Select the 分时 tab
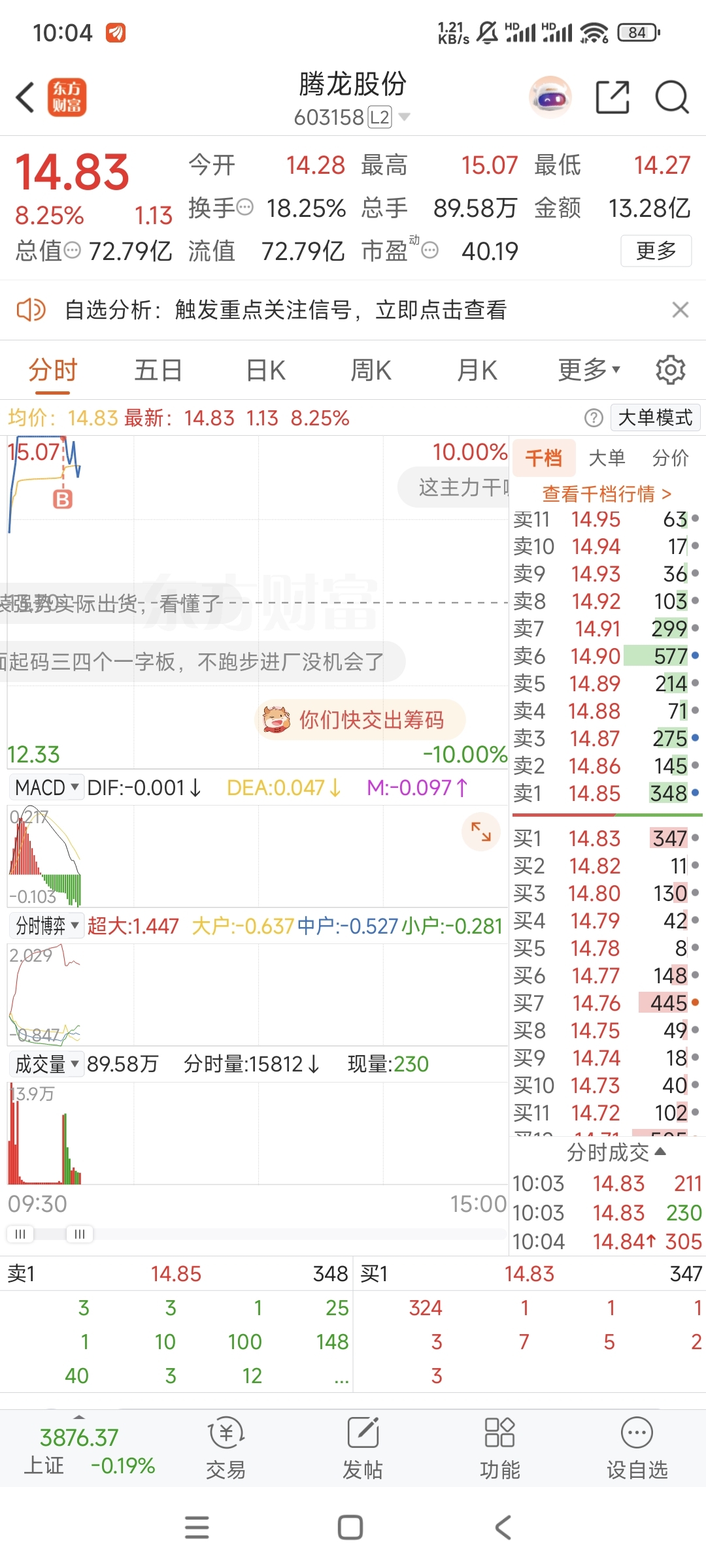Screen dimensions: 706x1568 53,370
